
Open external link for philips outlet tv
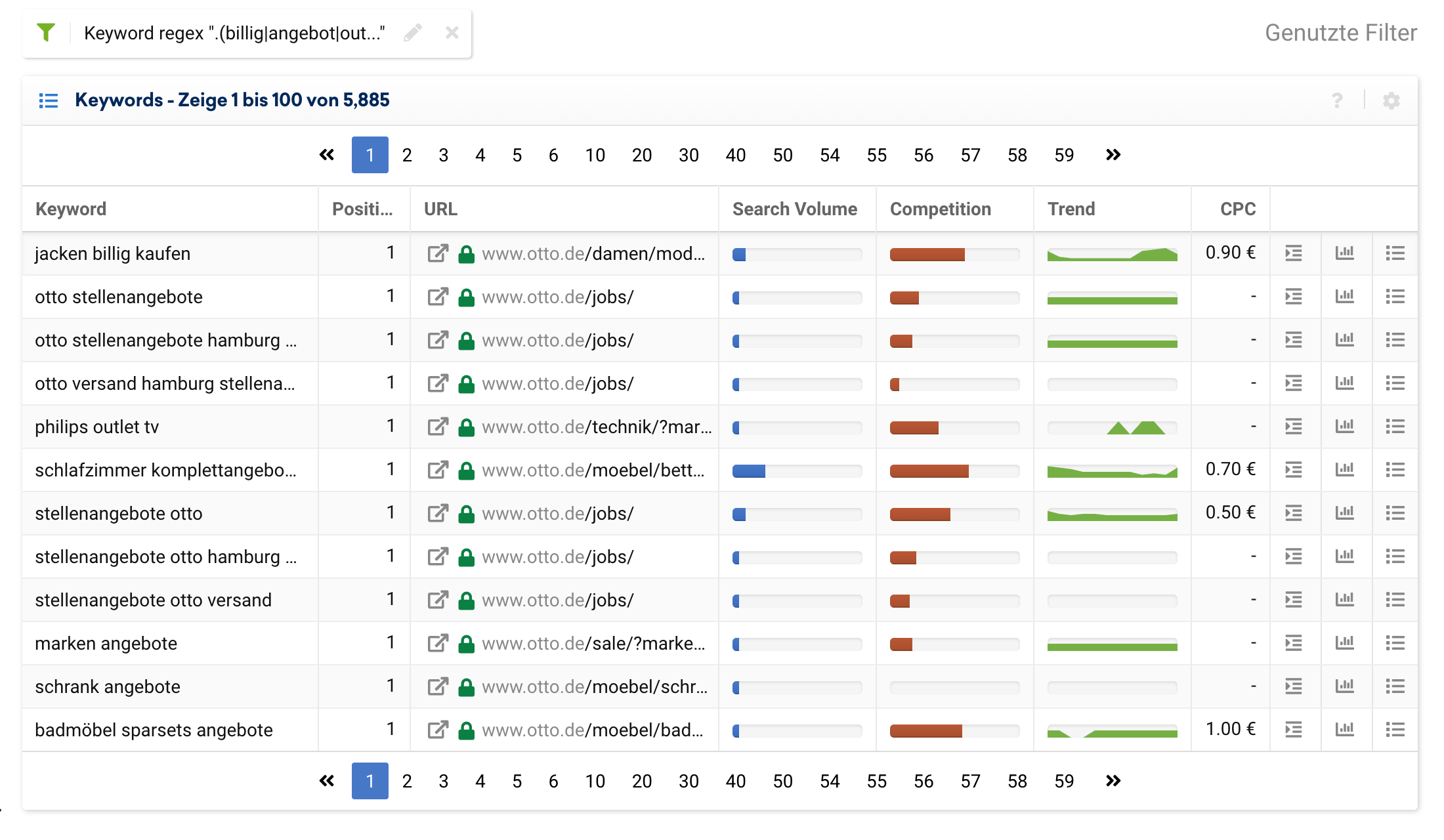tap(438, 427)
